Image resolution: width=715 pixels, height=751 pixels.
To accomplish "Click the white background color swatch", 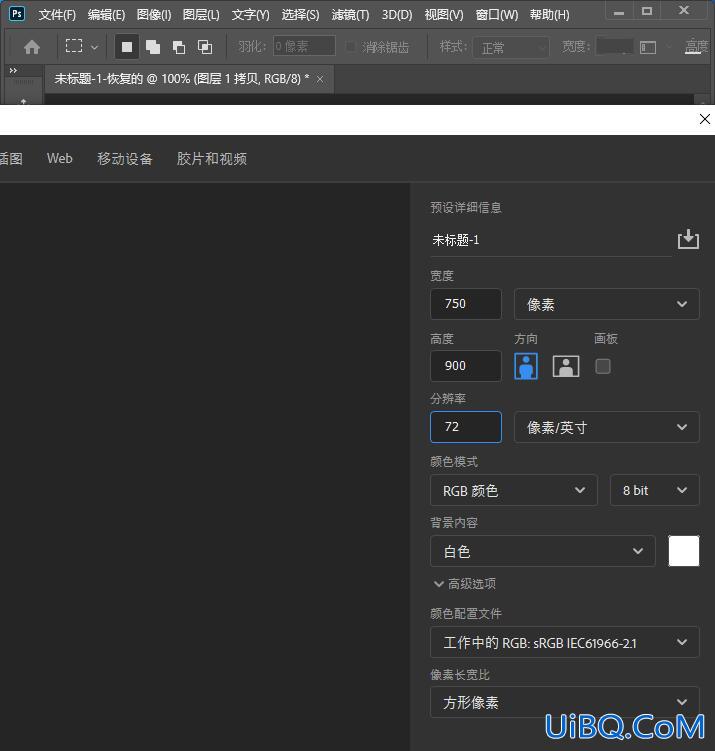I will 683,551.
